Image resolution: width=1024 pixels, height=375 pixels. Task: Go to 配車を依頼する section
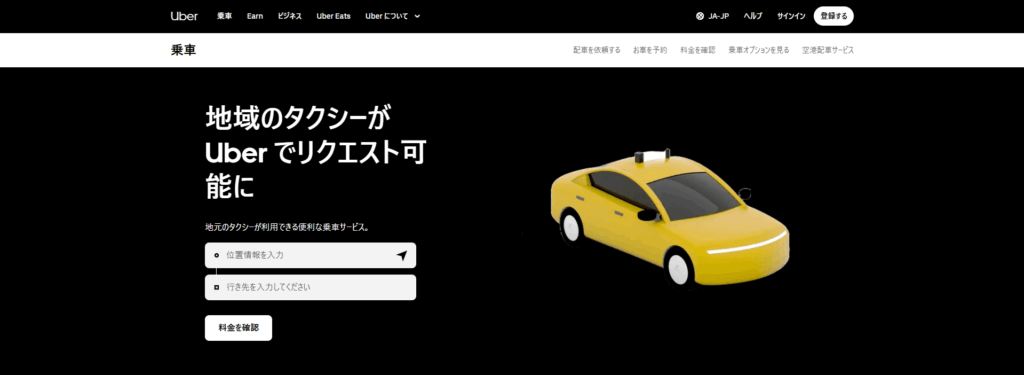[597, 50]
